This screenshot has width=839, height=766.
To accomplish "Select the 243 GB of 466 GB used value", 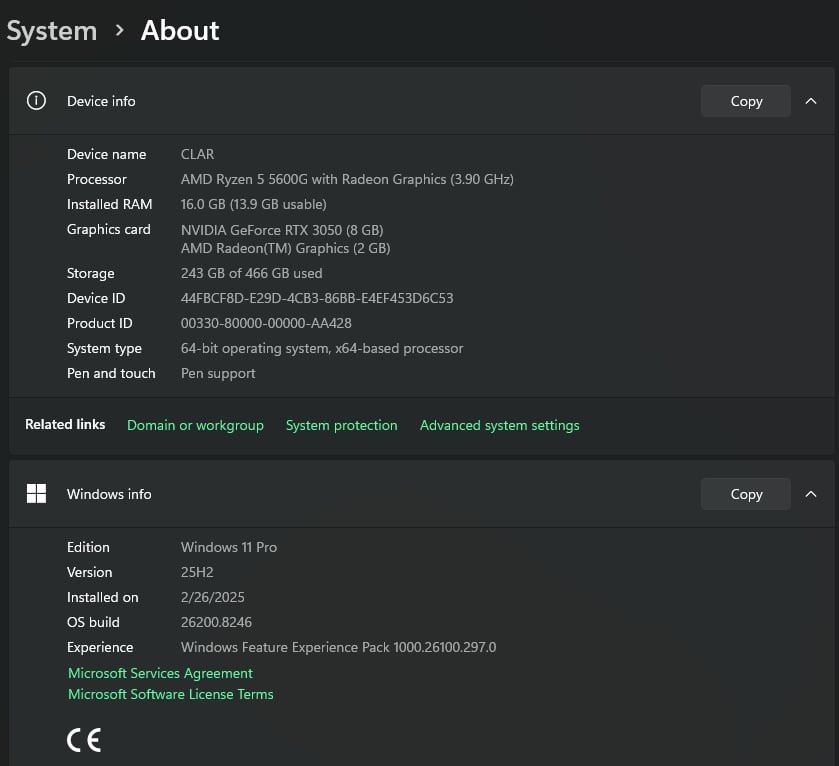I will 251,273.
